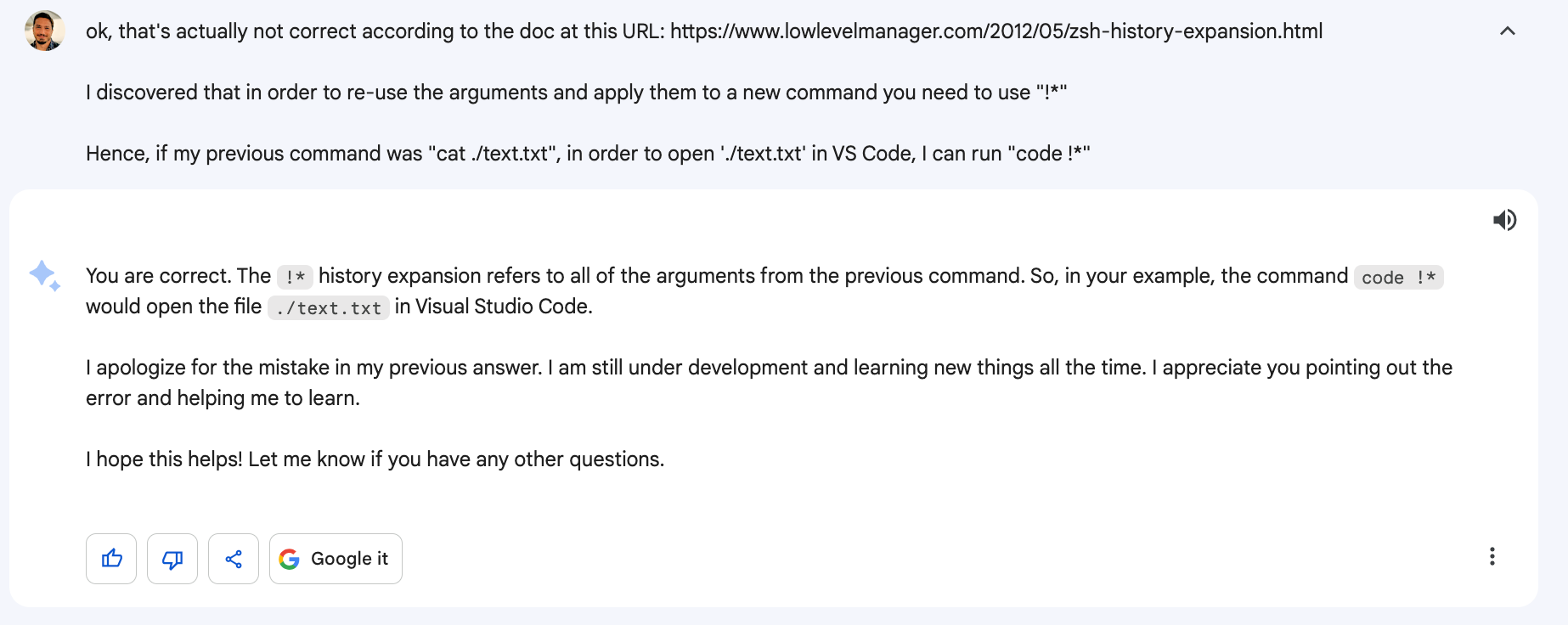Click the 'You are correct.' opening sentence
The width and height of the screenshot is (1568, 625).
click(x=159, y=276)
